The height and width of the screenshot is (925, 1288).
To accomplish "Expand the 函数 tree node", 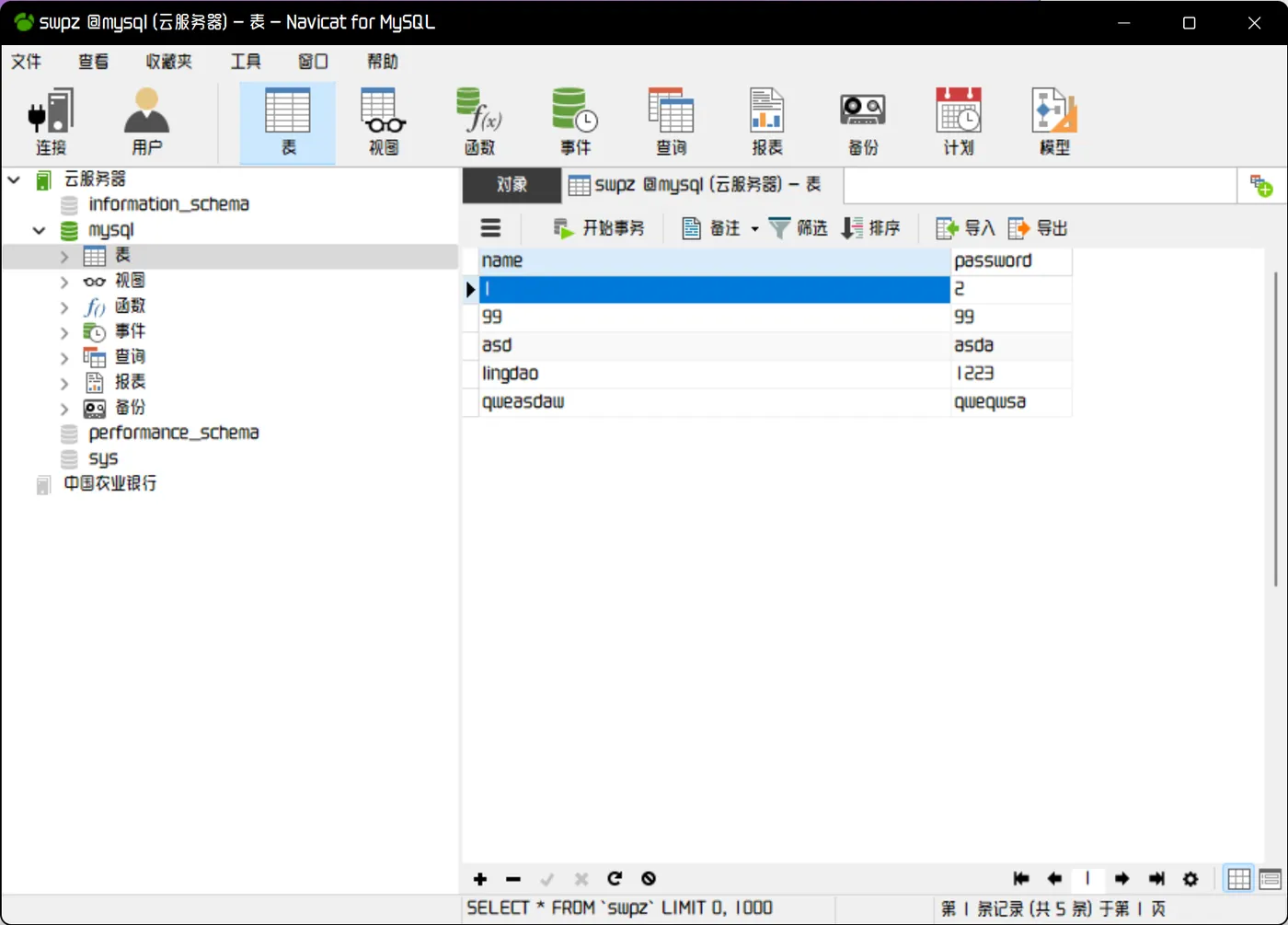I will coord(64,306).
